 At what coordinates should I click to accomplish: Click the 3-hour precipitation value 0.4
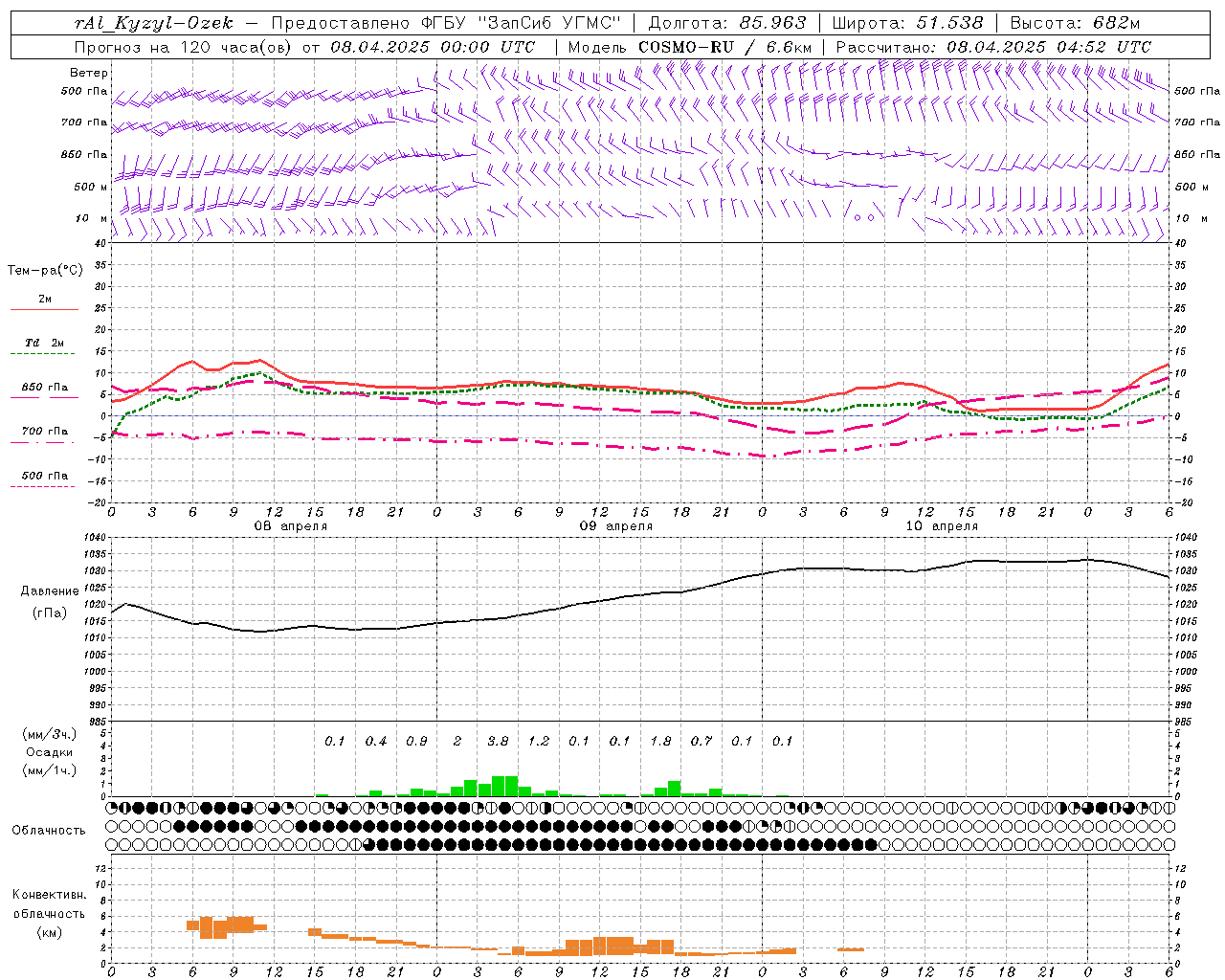pyautogui.click(x=376, y=742)
